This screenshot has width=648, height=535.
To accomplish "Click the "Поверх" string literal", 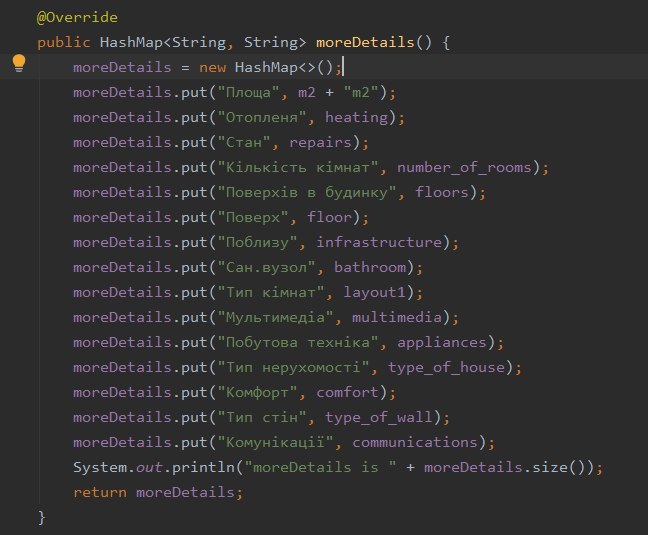I will 253,217.
